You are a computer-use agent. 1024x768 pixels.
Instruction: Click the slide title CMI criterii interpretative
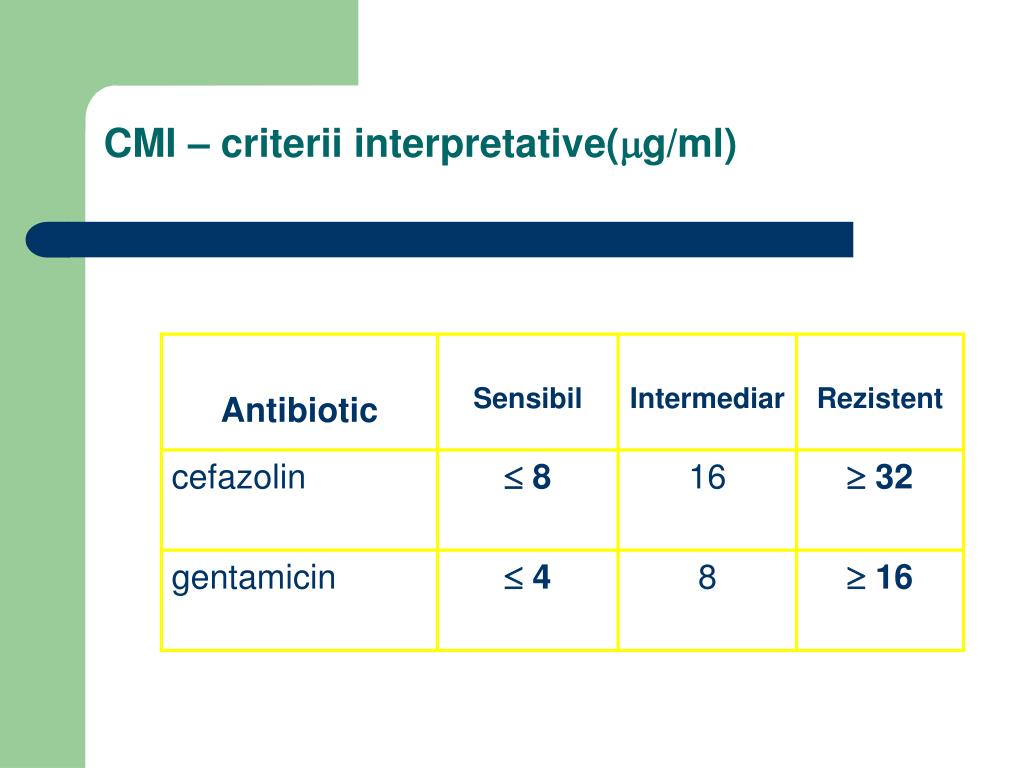click(x=420, y=144)
